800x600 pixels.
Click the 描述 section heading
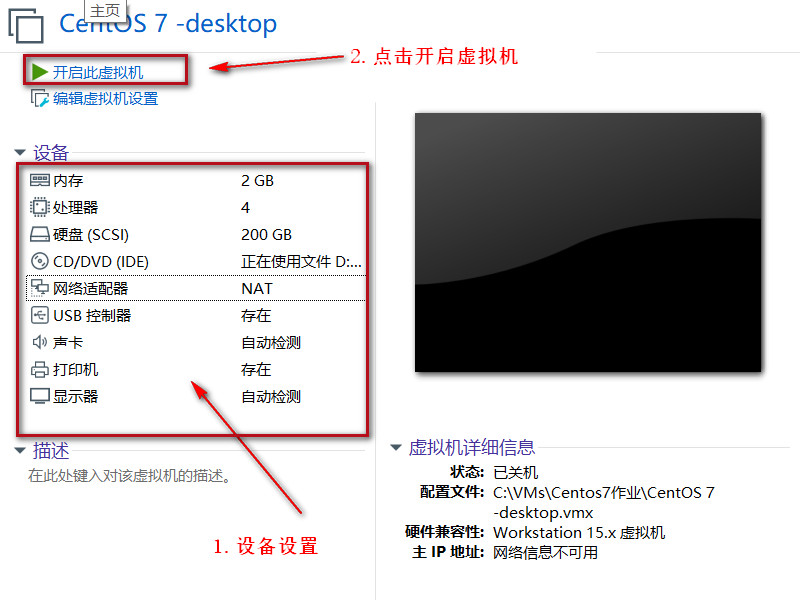point(51,451)
